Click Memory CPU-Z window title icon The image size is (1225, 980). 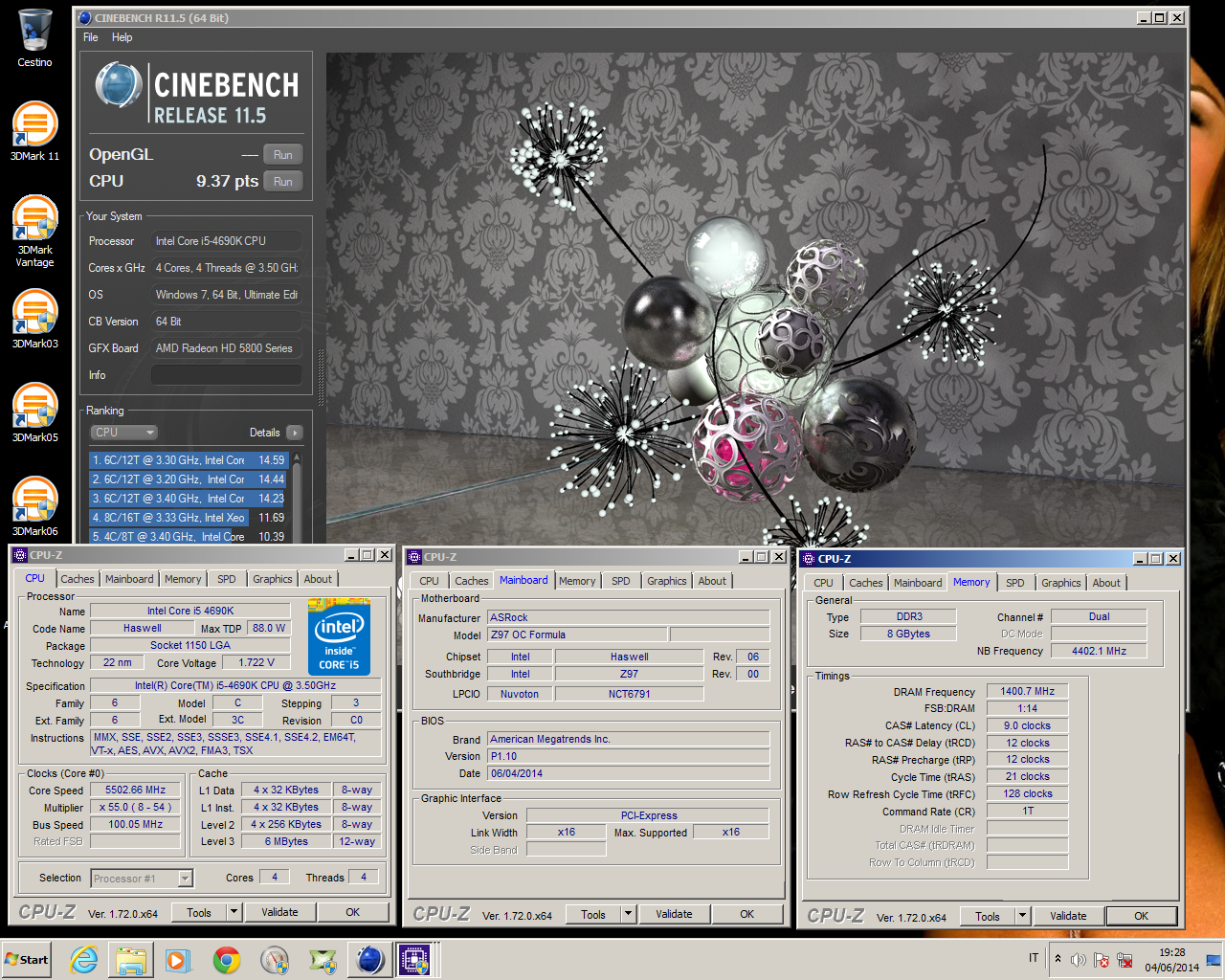(809, 559)
